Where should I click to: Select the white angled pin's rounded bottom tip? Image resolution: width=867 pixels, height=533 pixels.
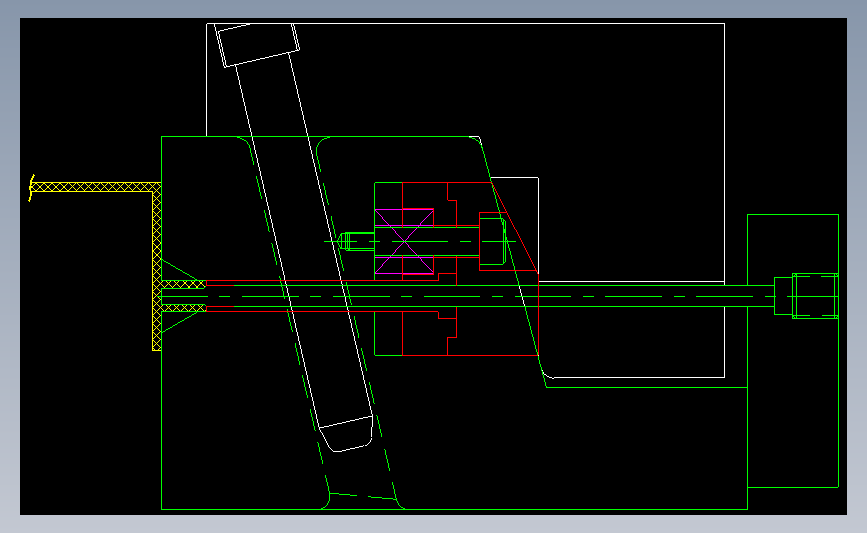[x=347, y=434]
